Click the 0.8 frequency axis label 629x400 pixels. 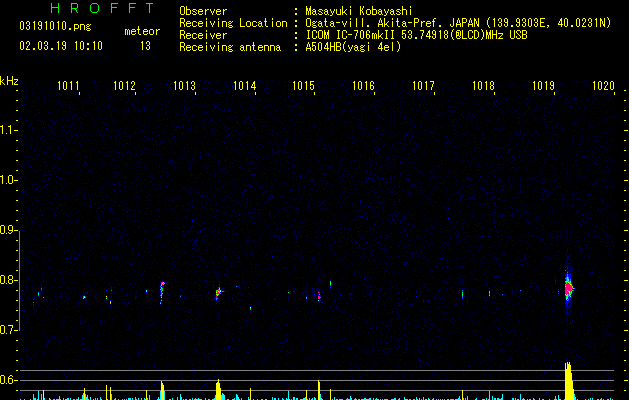[x=8, y=280]
